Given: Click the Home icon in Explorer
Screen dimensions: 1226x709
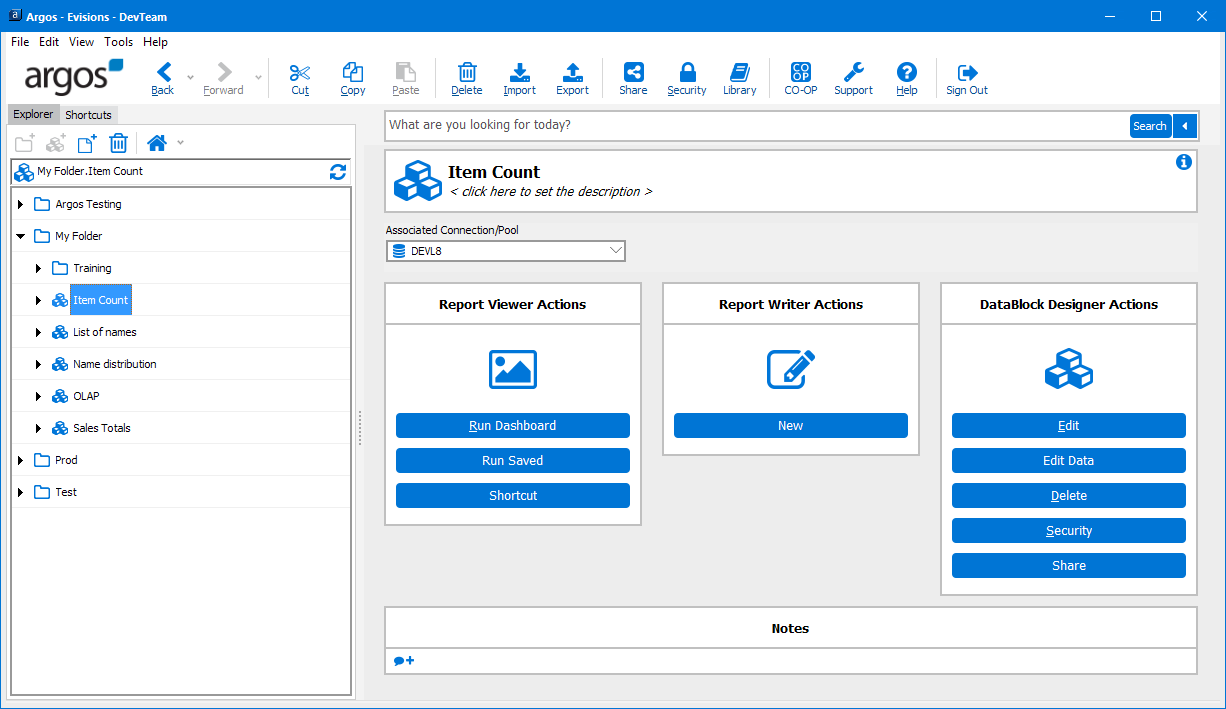Looking at the screenshot, I should (x=157, y=142).
